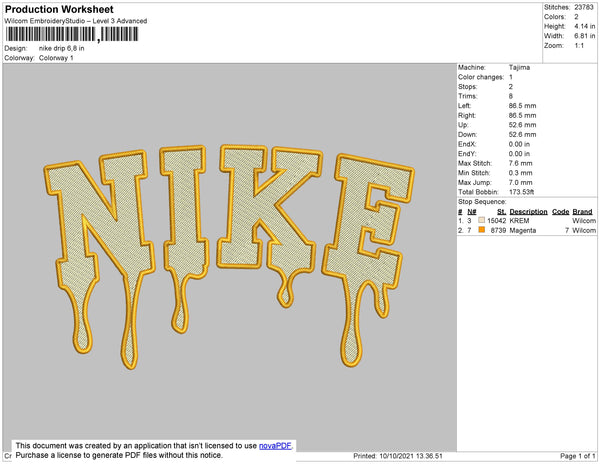
Task: Select the stitches count 23783
Action: 584,7
